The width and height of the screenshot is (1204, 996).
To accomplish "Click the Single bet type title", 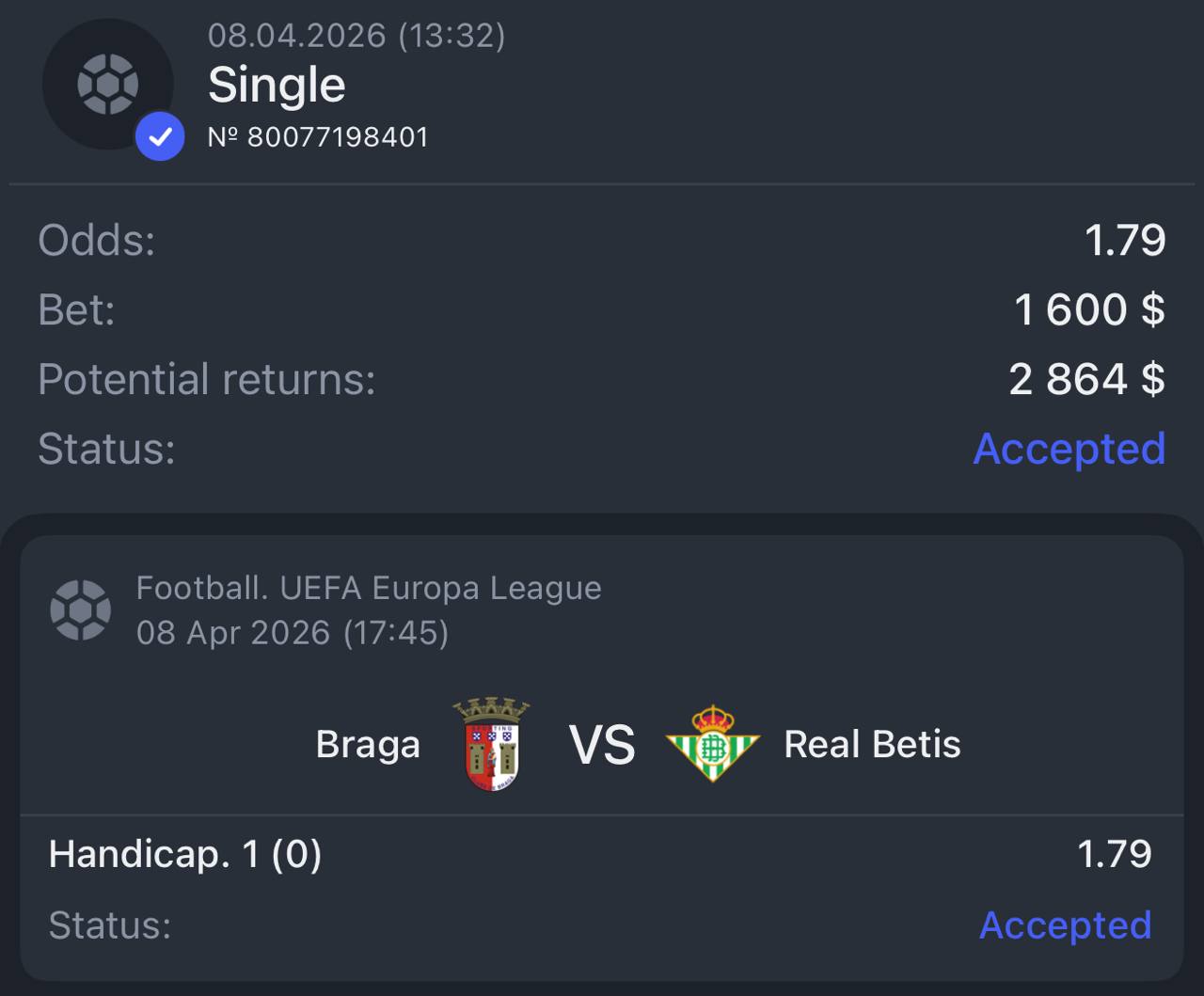I will pos(277,85).
